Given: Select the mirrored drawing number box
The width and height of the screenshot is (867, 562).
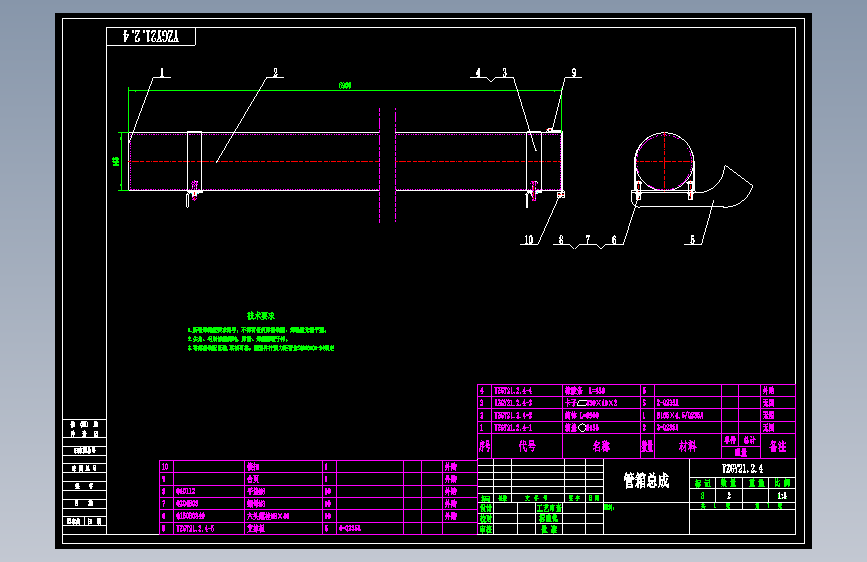Looking at the screenshot, I should tap(151, 37).
